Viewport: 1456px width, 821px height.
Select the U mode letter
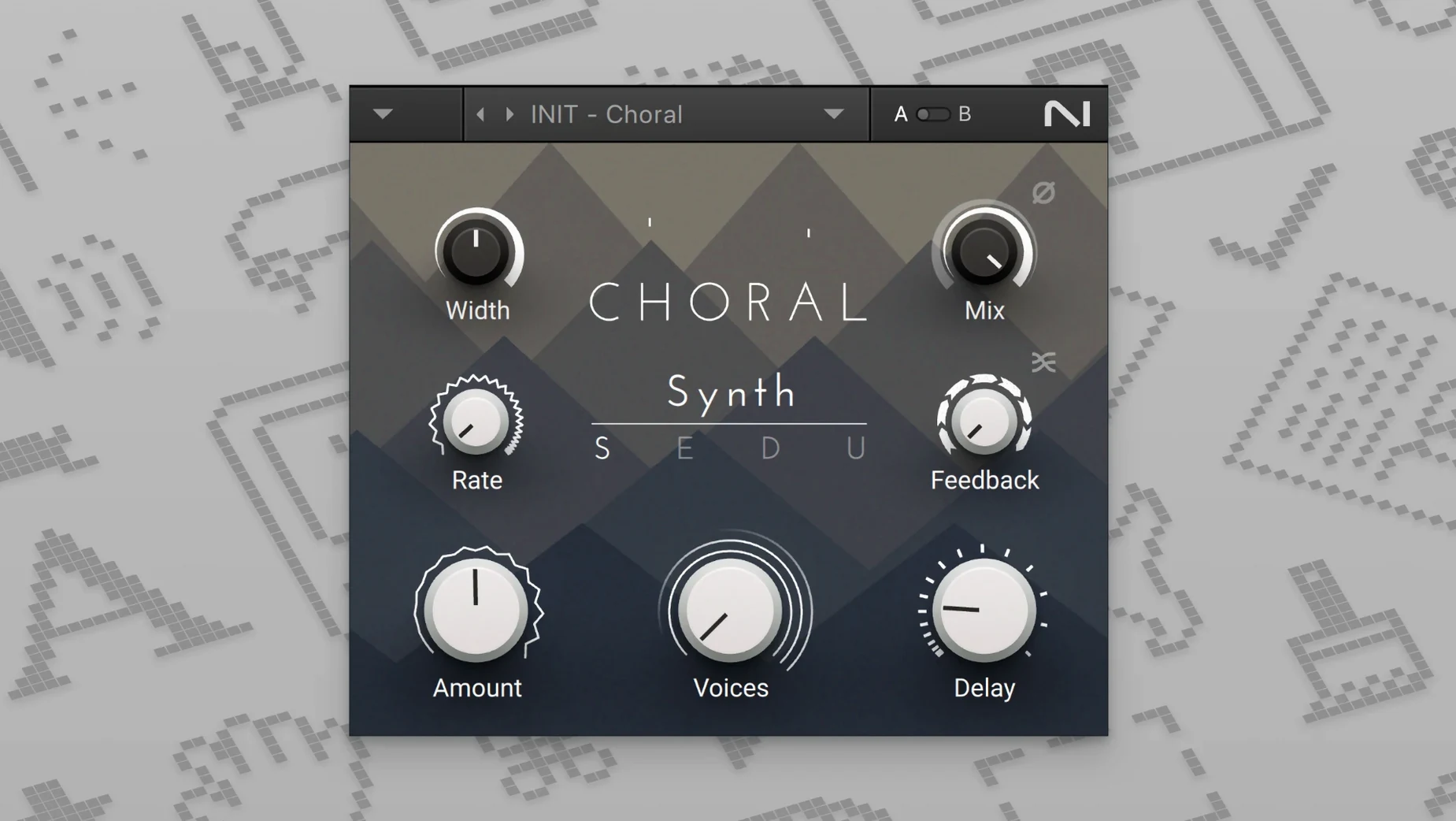click(x=856, y=448)
